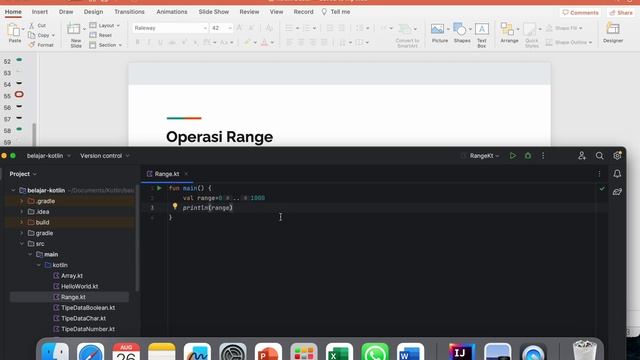Click the Tell me search field
Screen dimensions: 640x360
[336, 12]
